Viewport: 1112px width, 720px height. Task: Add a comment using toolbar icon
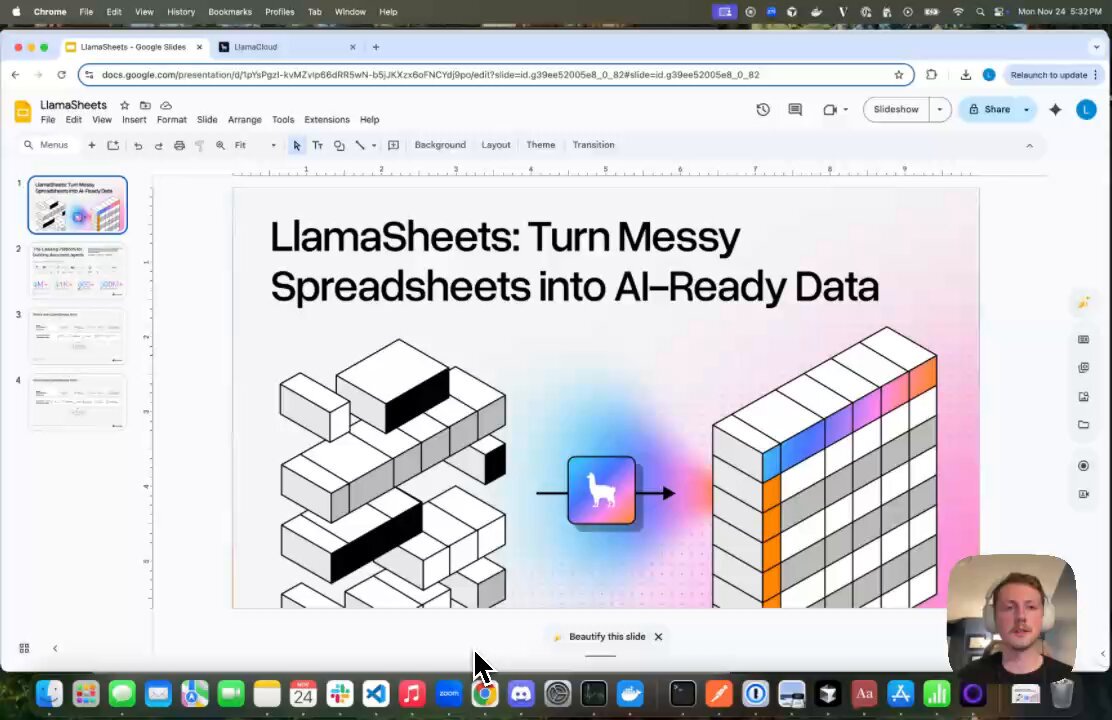point(394,145)
